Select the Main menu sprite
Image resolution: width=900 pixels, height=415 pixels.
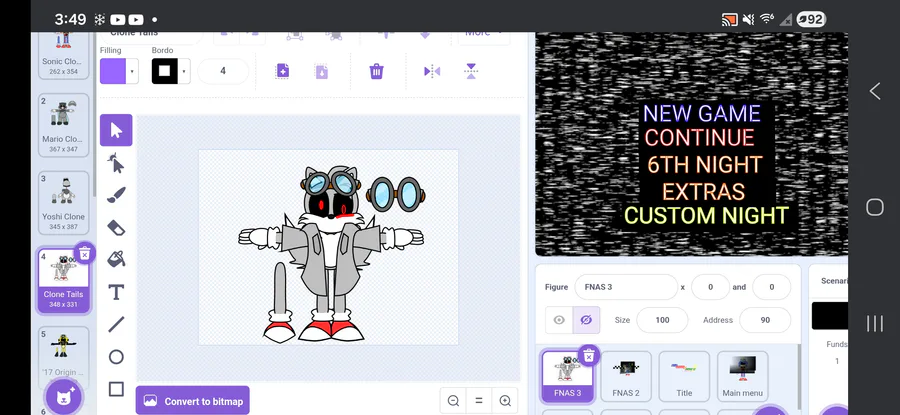click(x=743, y=377)
